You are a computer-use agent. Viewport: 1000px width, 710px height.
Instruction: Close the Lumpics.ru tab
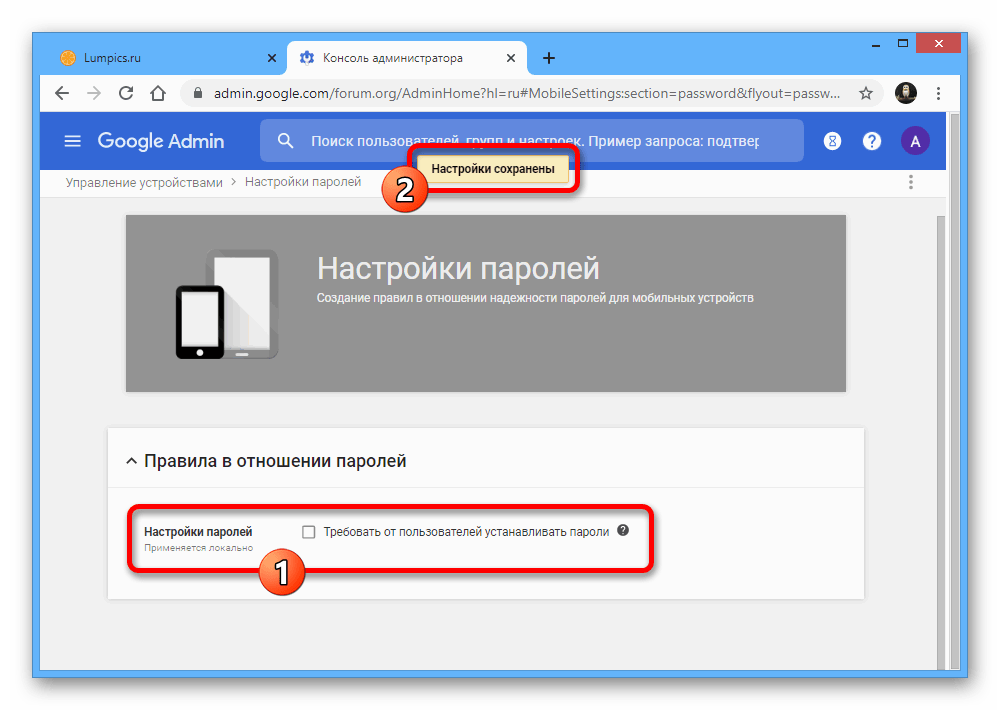tap(272, 58)
